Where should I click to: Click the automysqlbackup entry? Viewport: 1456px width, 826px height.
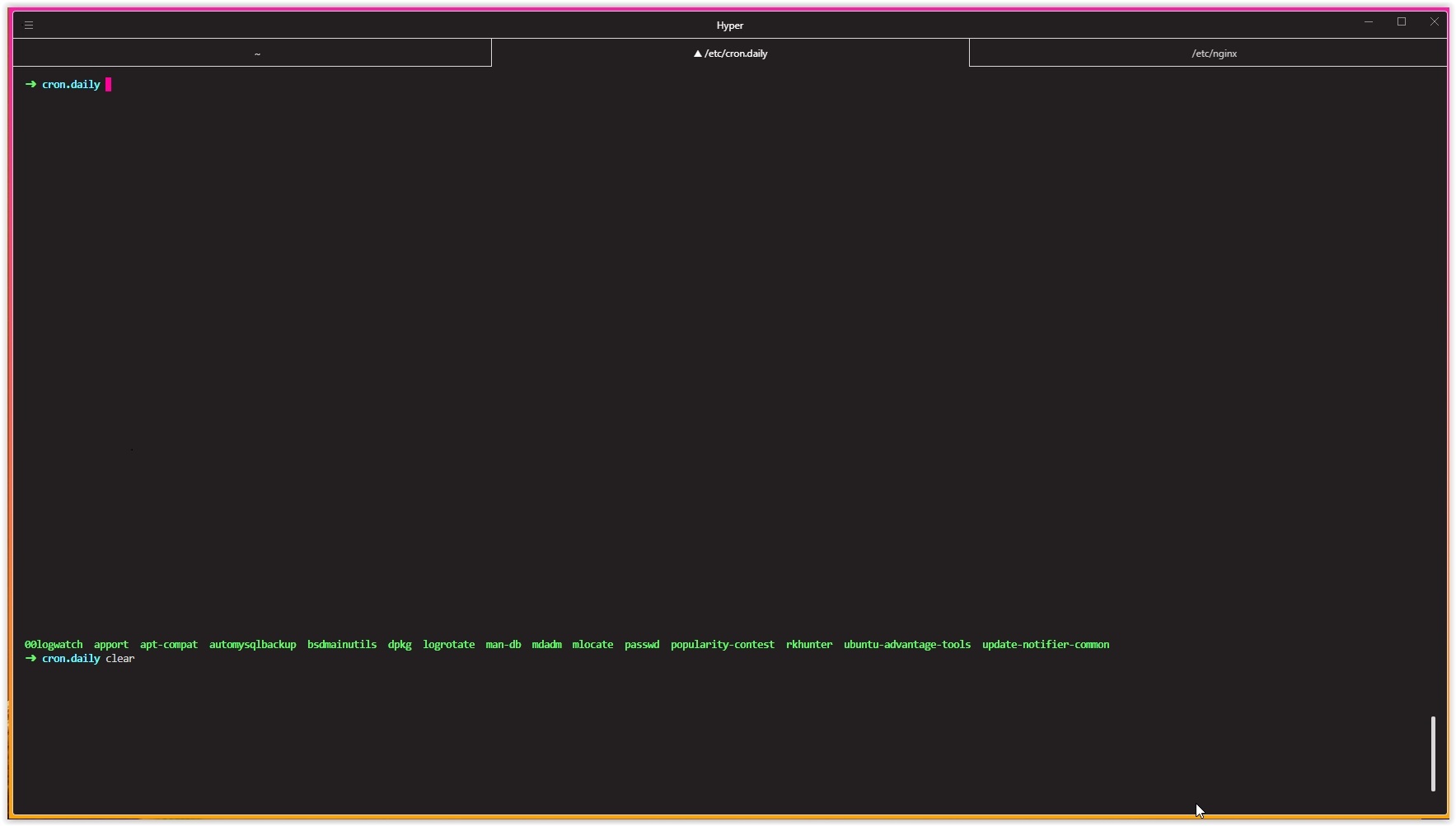pyautogui.click(x=252, y=645)
